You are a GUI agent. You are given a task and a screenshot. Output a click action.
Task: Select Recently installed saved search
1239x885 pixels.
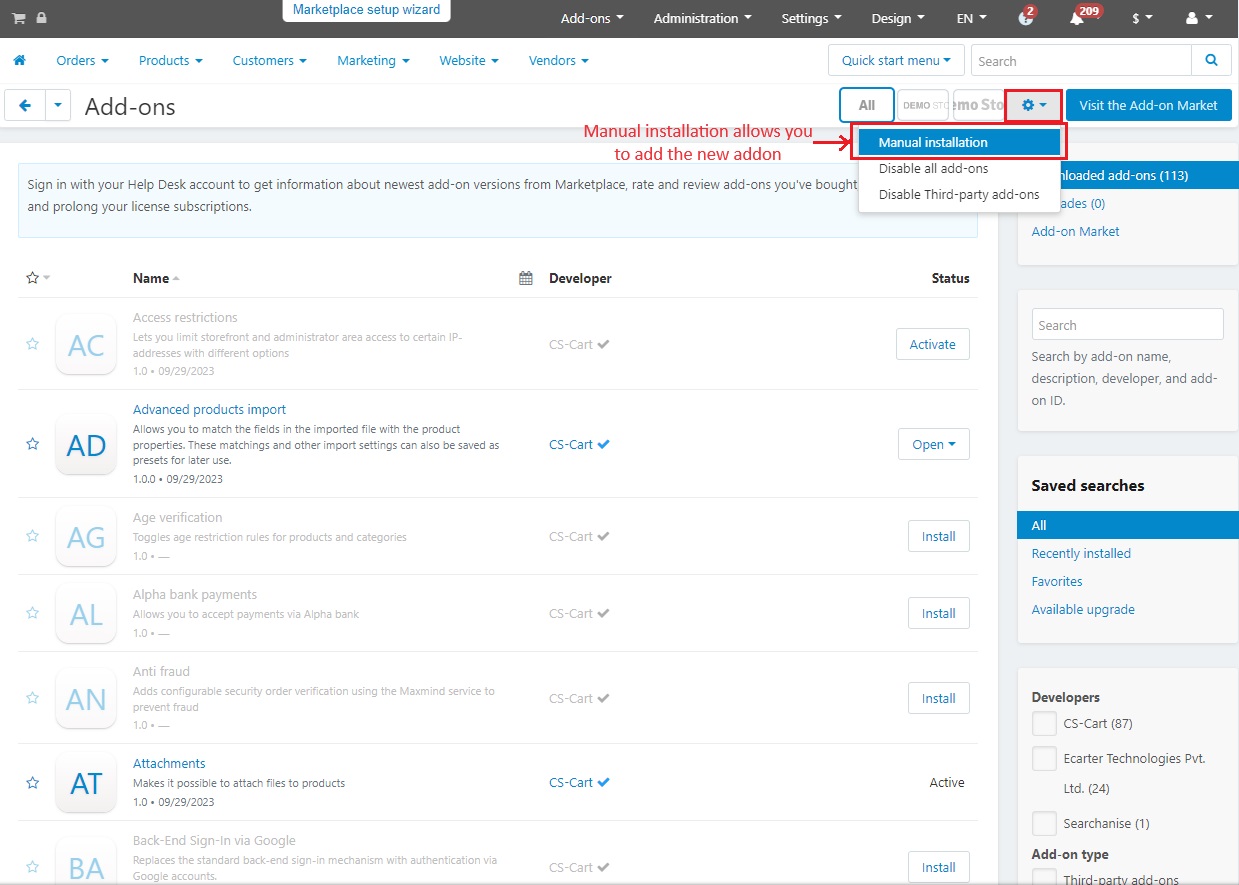click(1081, 553)
